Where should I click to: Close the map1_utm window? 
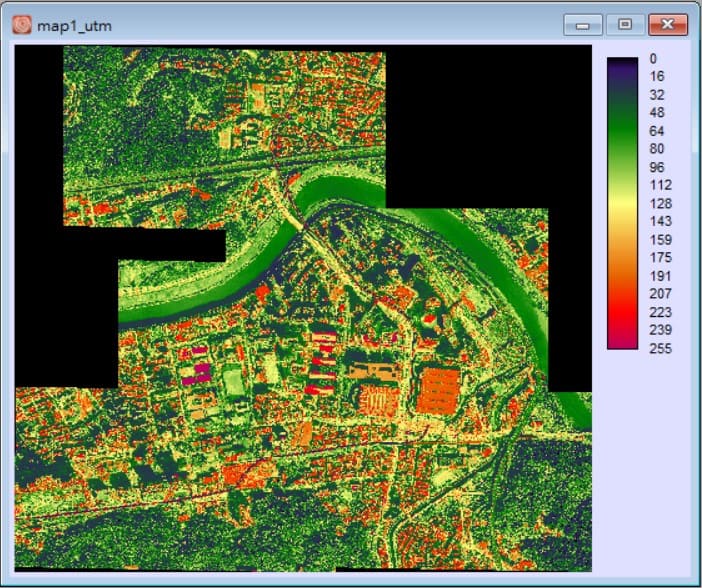click(x=668, y=23)
